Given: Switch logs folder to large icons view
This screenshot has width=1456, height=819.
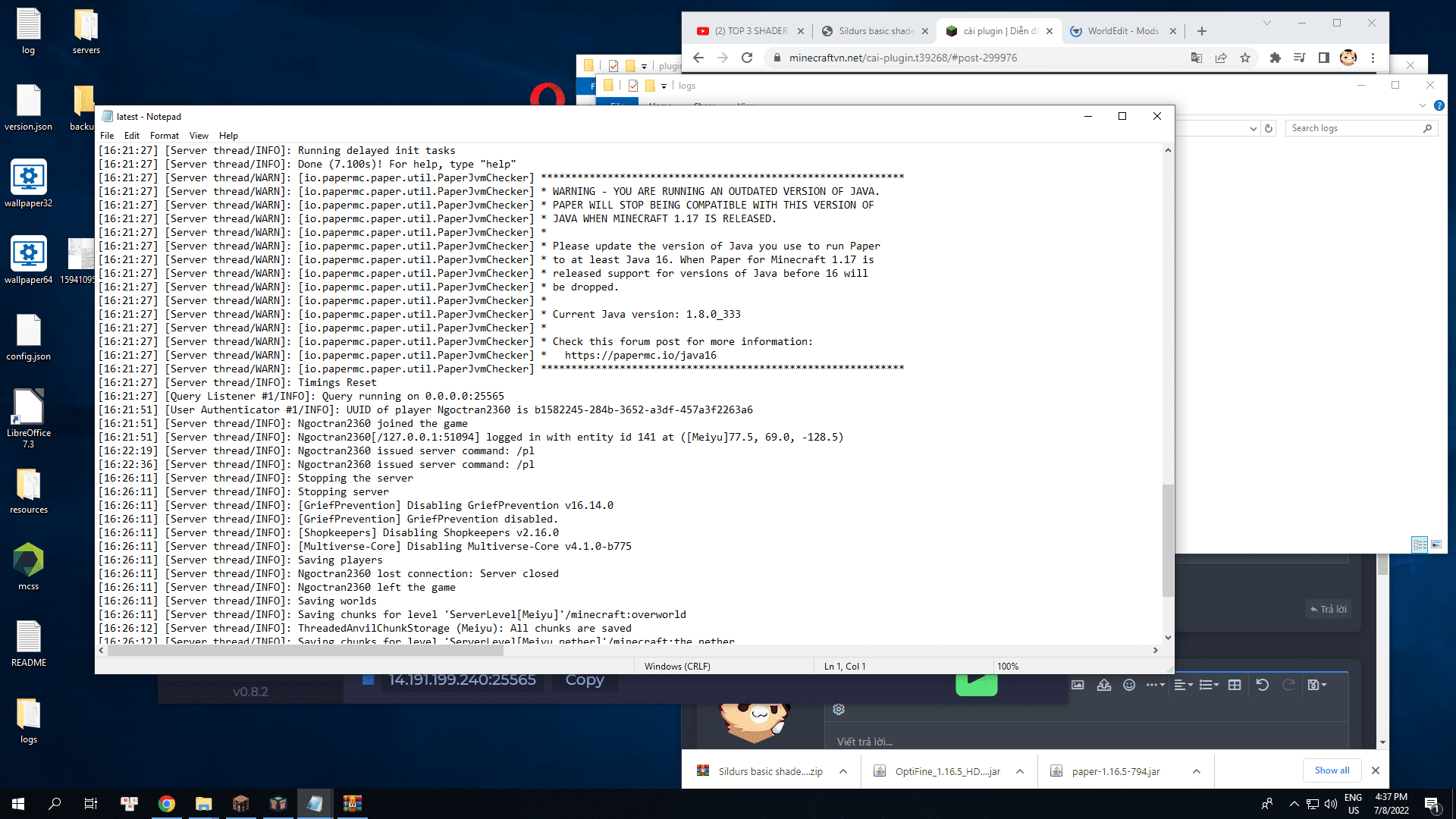Looking at the screenshot, I should 1436,544.
